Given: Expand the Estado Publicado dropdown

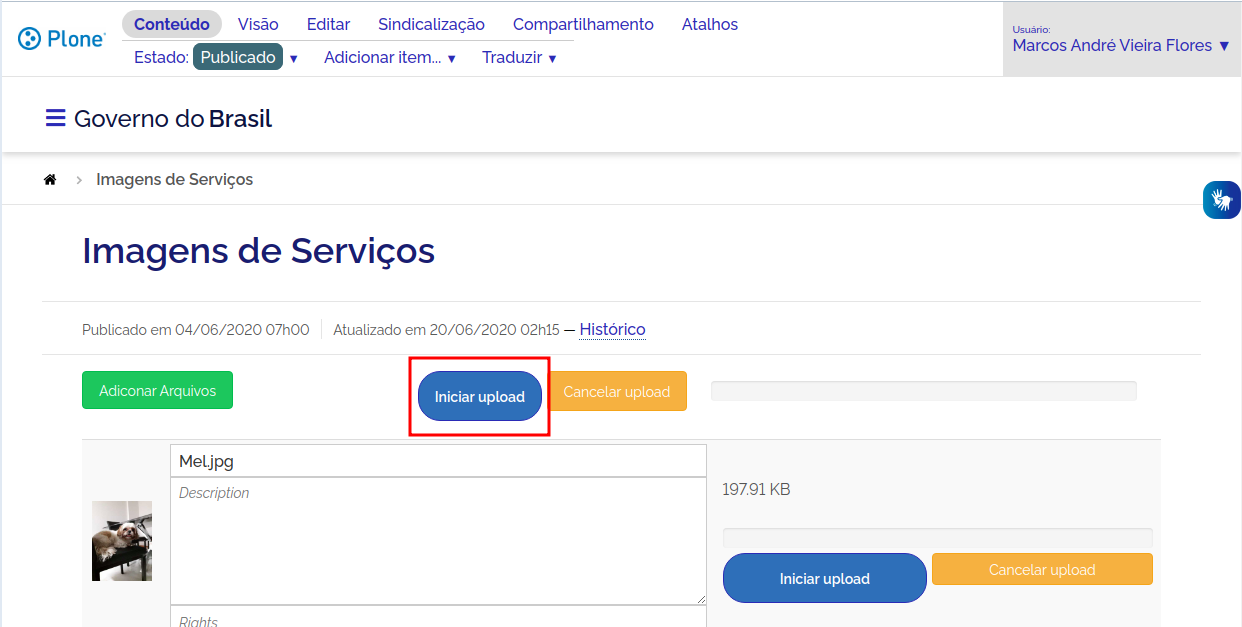Looking at the screenshot, I should (x=246, y=58).
